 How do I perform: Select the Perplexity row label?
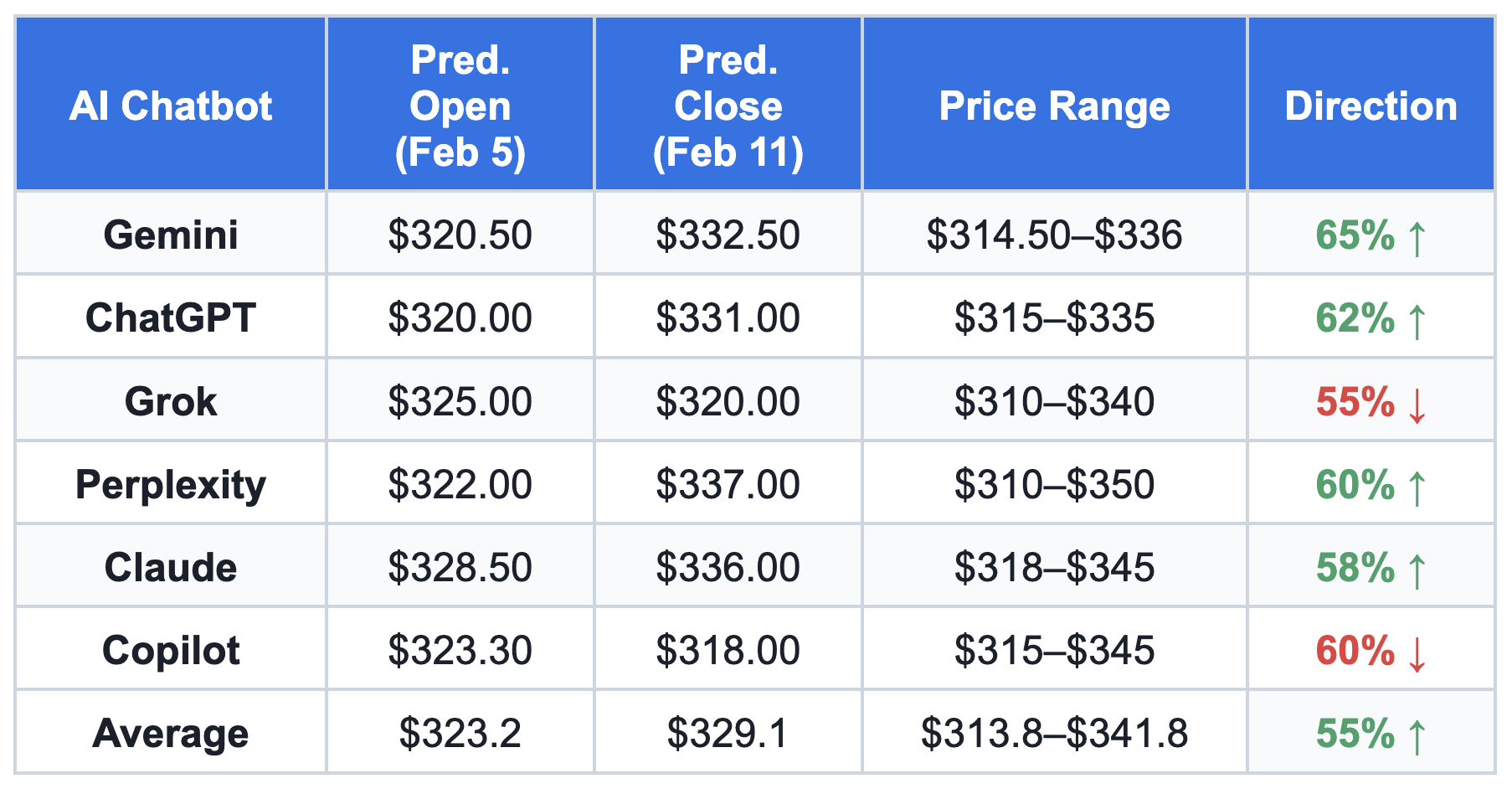(x=171, y=484)
